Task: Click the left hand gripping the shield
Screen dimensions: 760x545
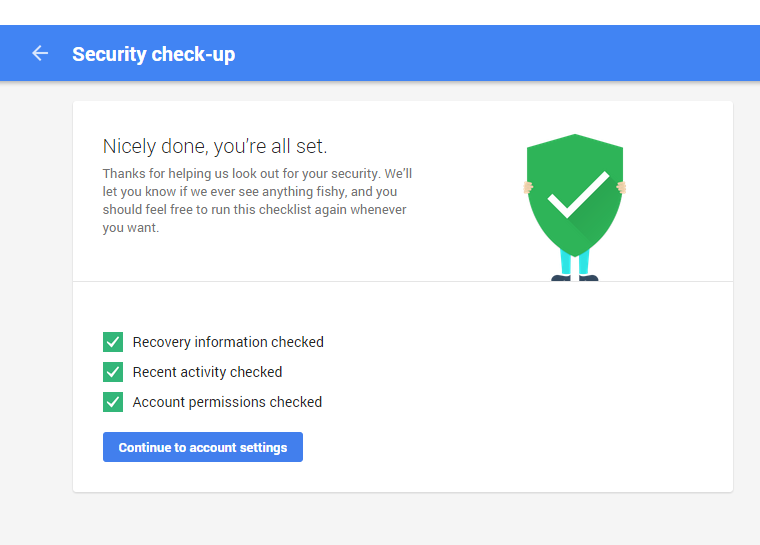Action: coord(528,187)
